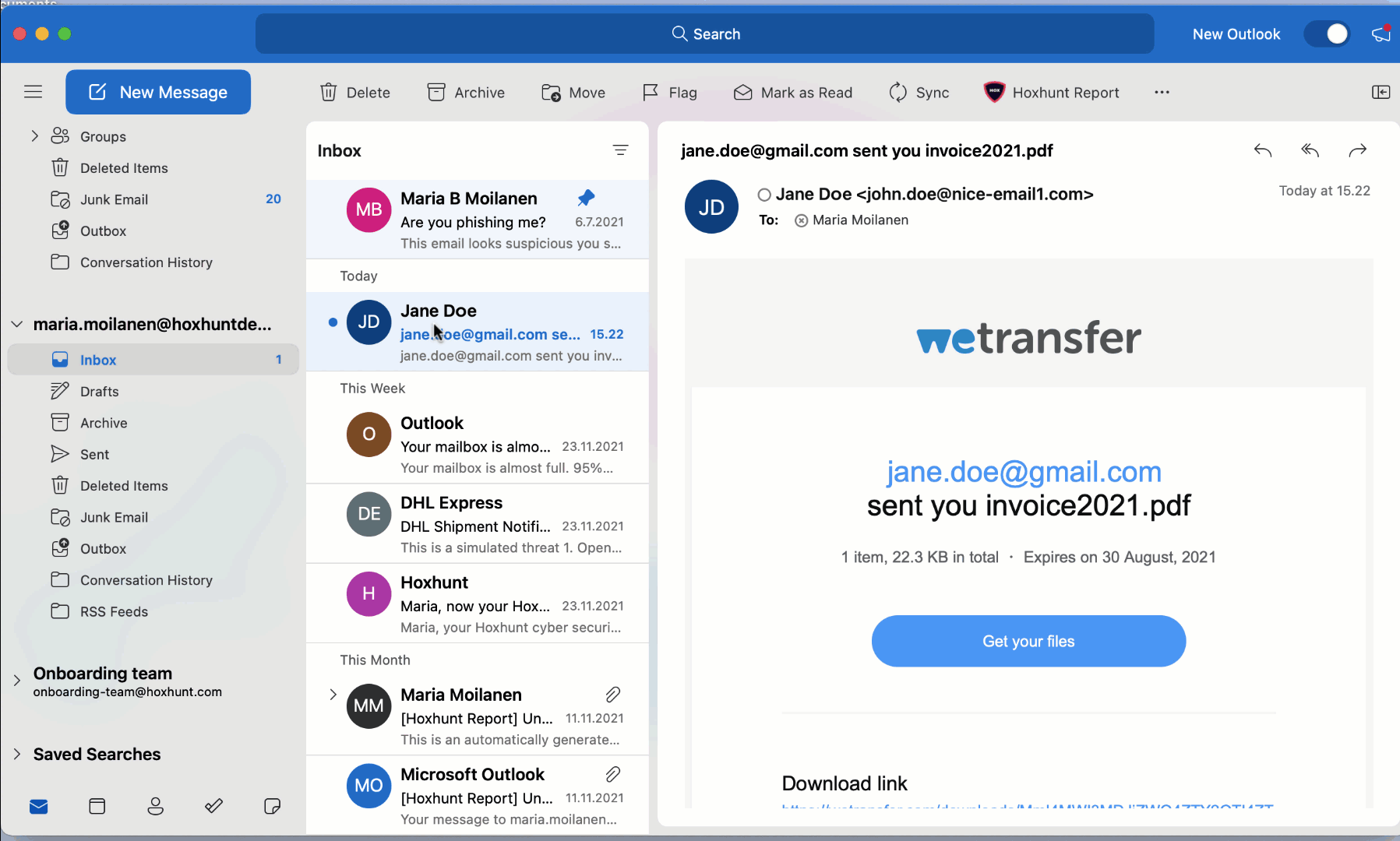Screen dimensions: 1400x841
Task: Click the jane.doe@gmail.com link in email body
Action: click(x=1024, y=472)
